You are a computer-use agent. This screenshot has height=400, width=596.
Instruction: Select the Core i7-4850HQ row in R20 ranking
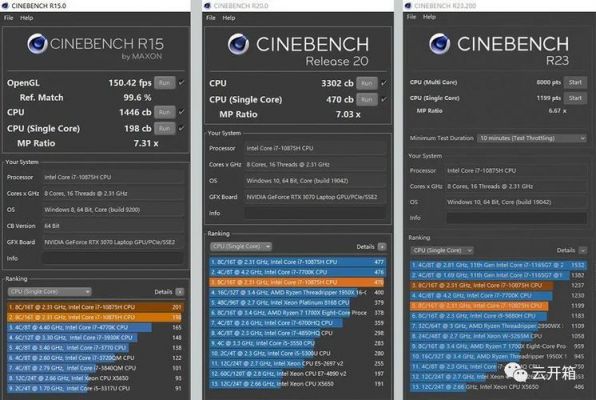(297, 333)
